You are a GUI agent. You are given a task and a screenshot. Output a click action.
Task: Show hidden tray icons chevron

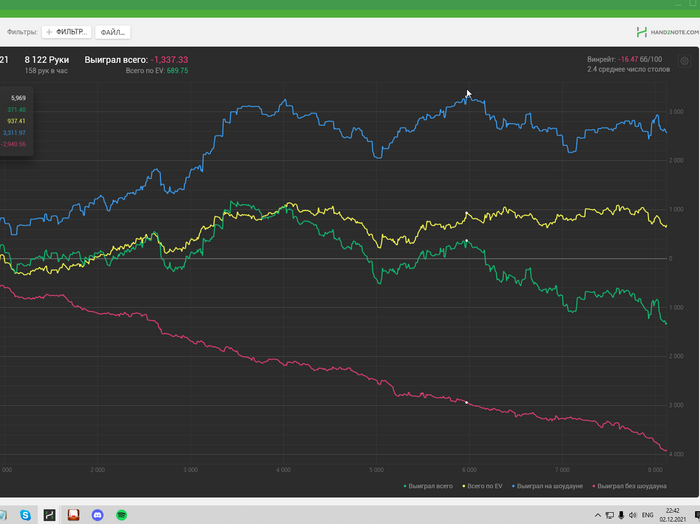tap(598, 515)
